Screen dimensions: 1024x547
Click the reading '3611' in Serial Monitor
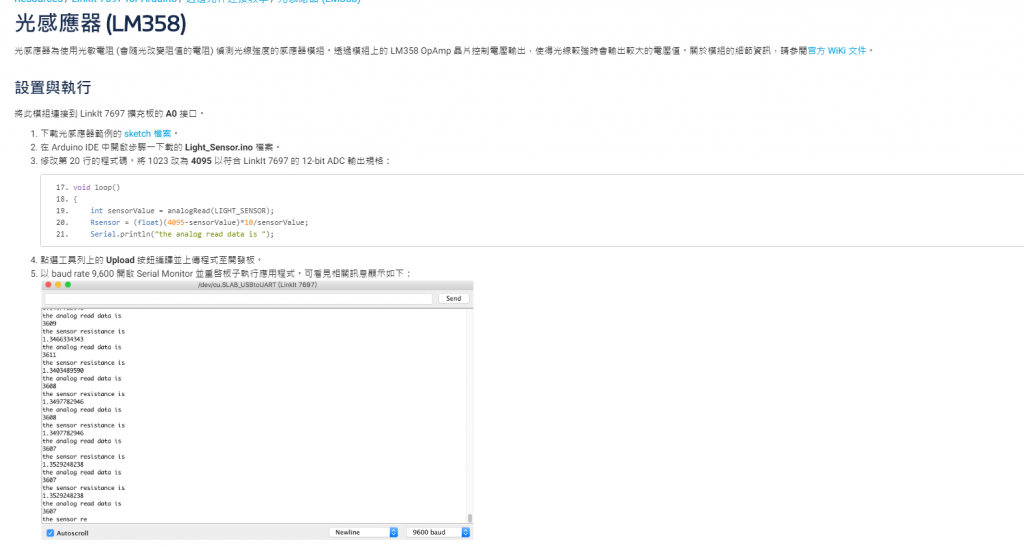[50, 355]
